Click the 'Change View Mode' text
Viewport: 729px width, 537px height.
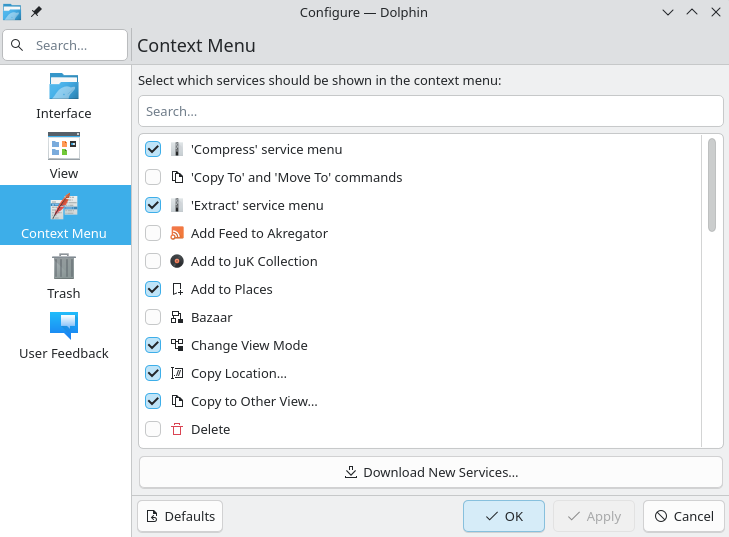(249, 345)
